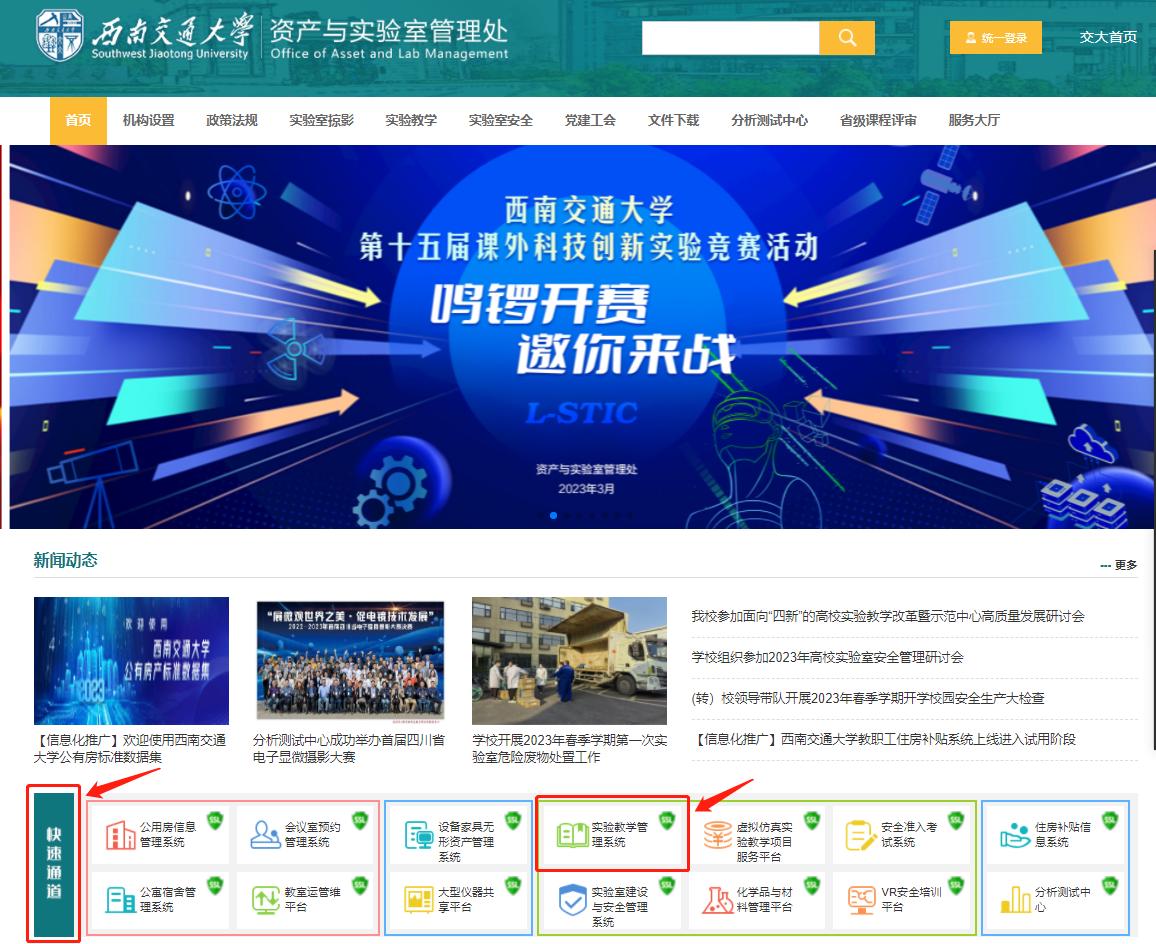The height and width of the screenshot is (944, 1156).
Task: Click into the site search input field
Action: (730, 38)
